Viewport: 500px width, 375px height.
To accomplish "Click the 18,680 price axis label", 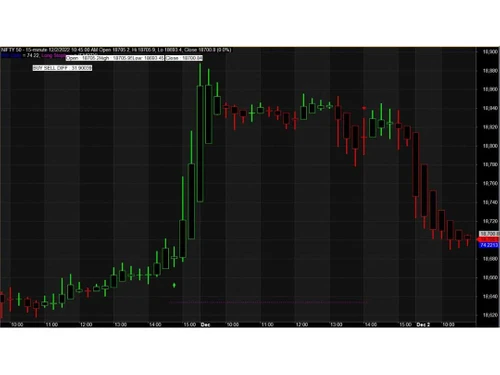I will 490,259.
